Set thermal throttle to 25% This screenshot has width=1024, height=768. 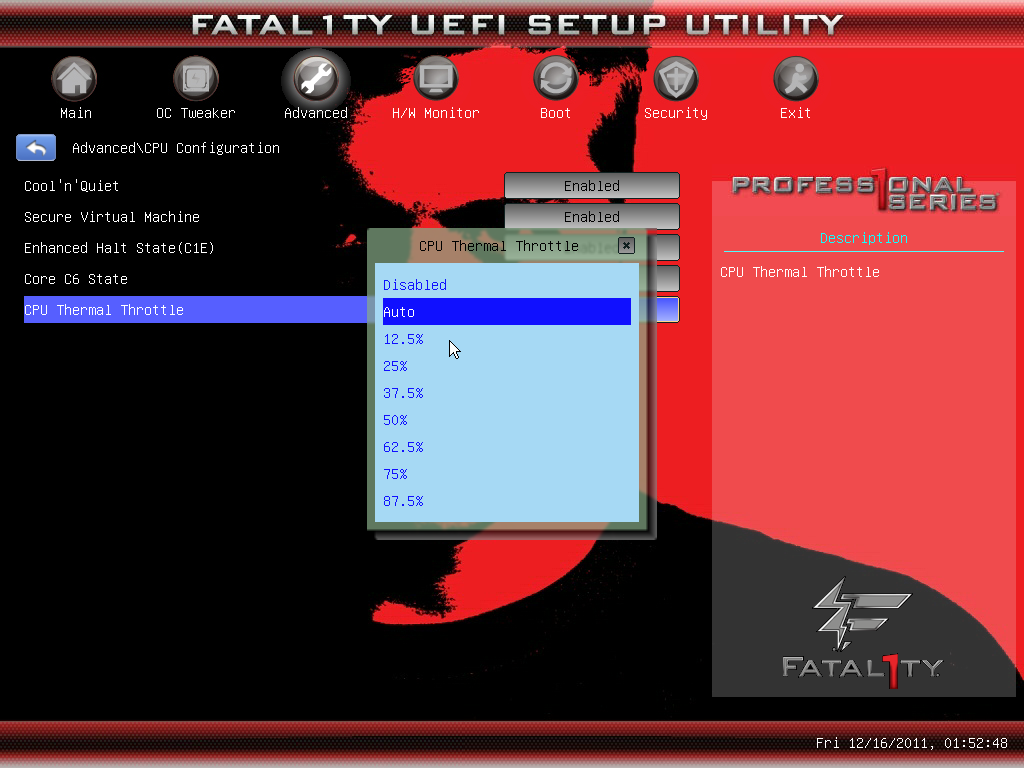pyautogui.click(x=507, y=366)
